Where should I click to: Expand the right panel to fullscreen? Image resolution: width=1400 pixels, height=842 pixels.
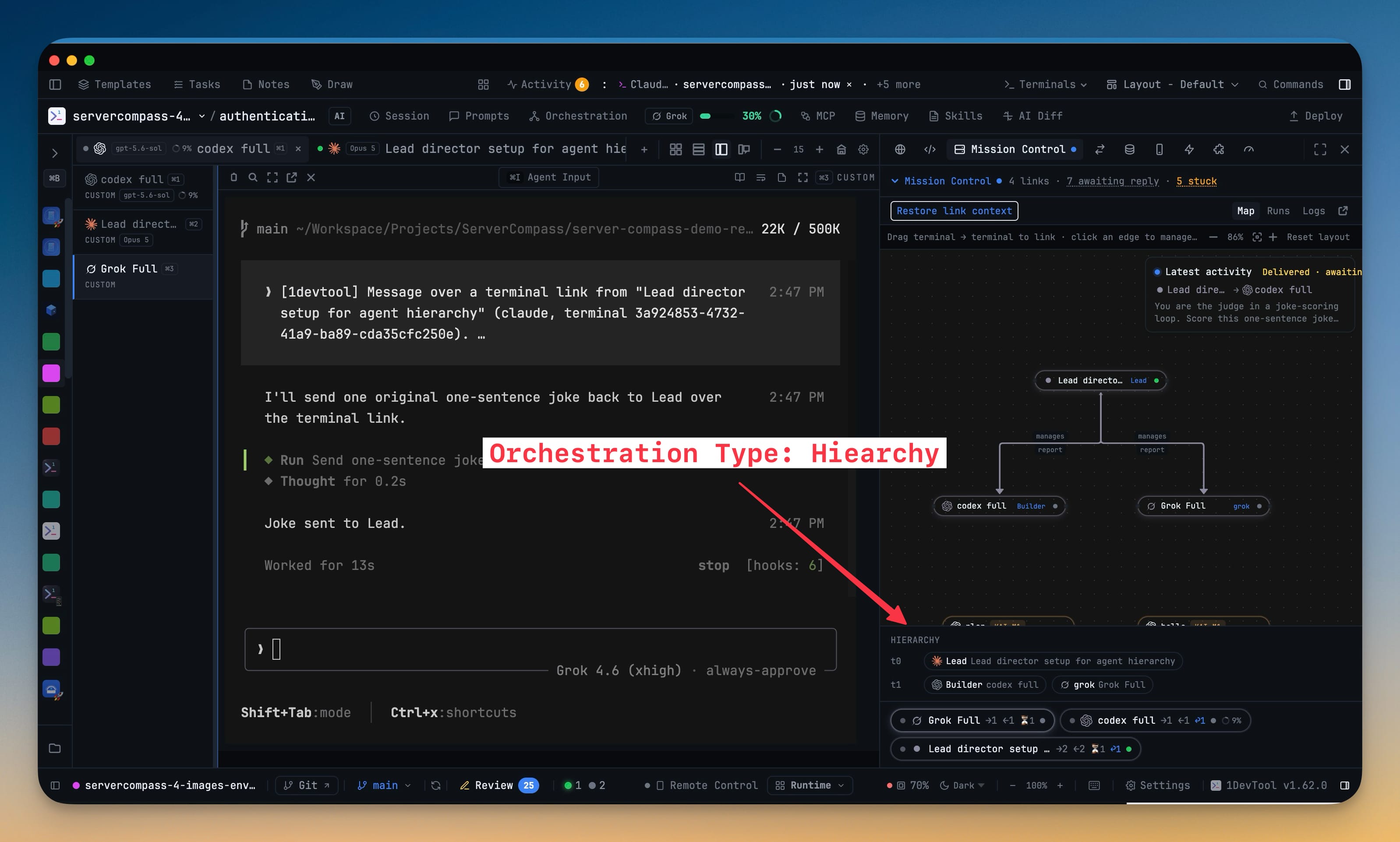[x=1320, y=149]
